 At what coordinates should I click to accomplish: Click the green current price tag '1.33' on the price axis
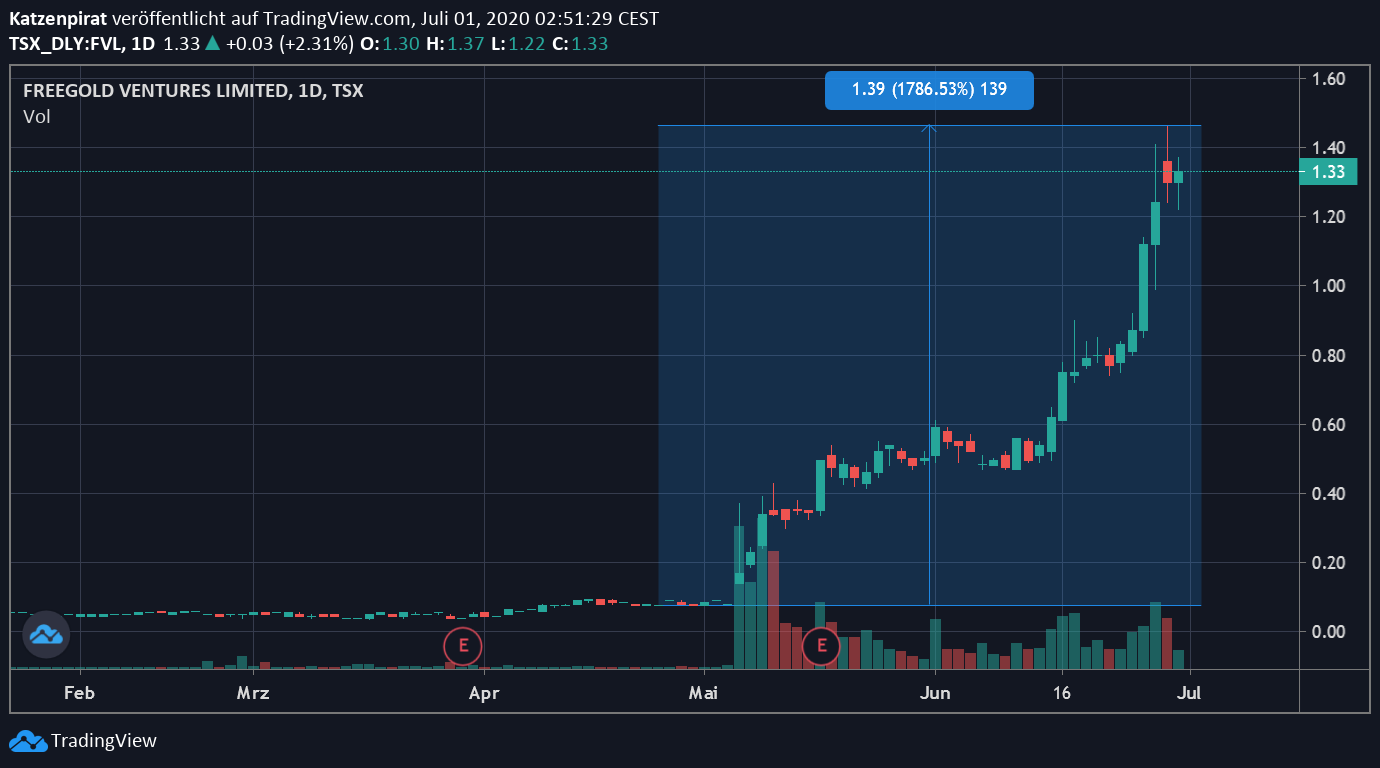click(x=1328, y=172)
